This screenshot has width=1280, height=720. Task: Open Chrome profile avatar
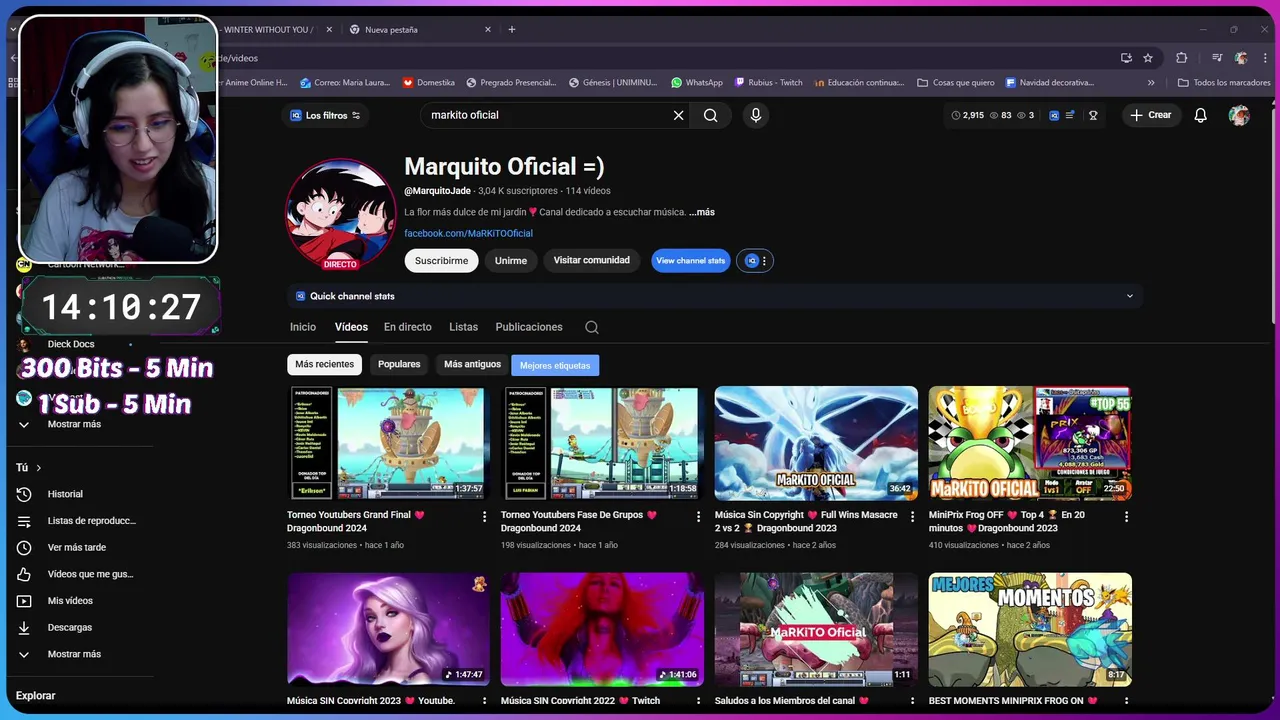point(1241,58)
